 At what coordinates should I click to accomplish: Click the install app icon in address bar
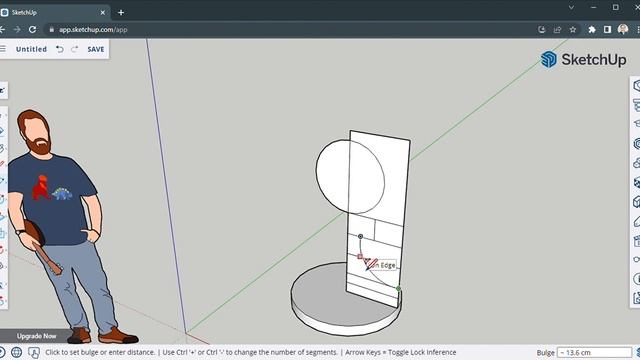(x=542, y=29)
